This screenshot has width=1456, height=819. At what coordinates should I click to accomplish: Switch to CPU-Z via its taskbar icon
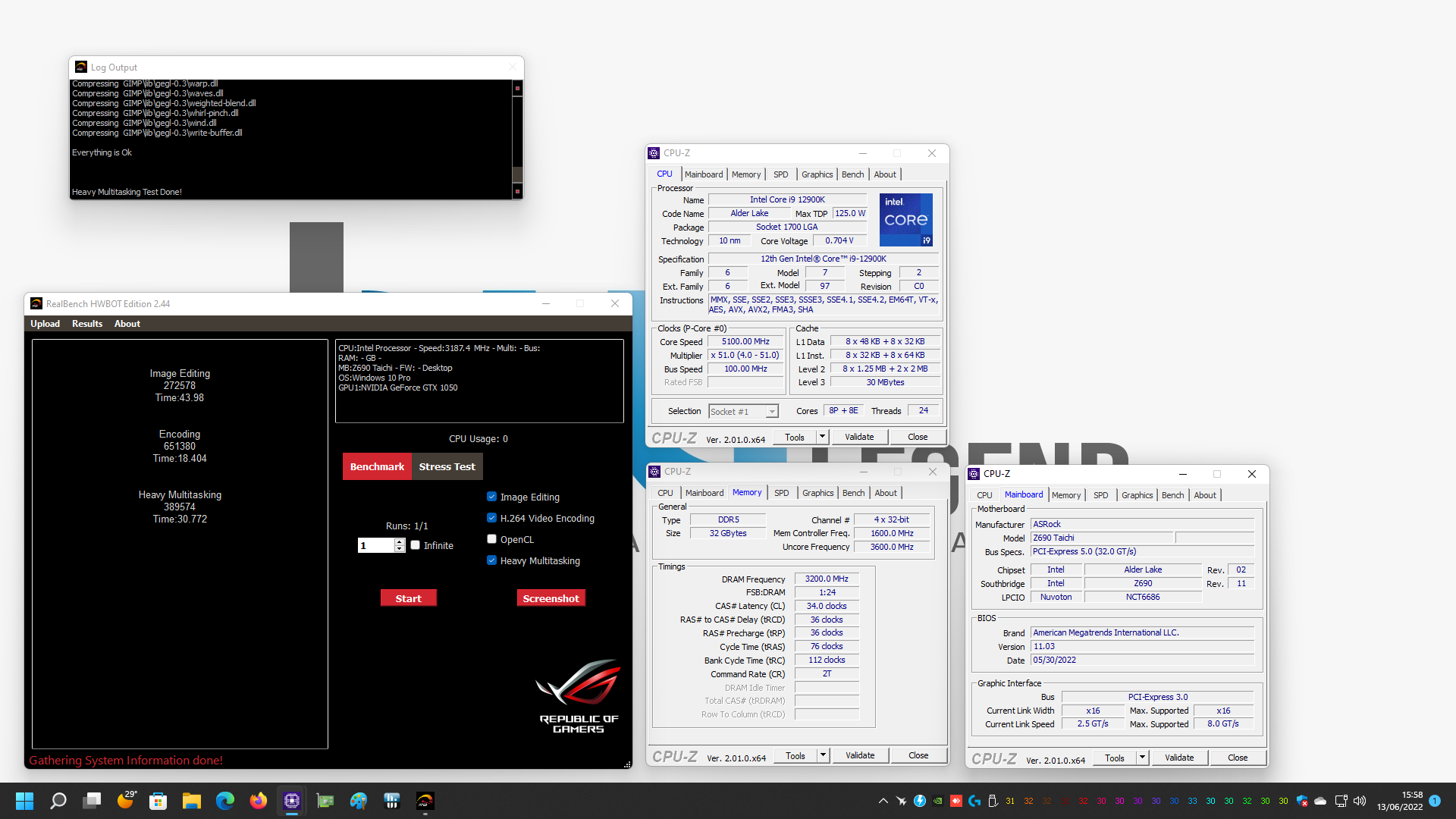[292, 801]
